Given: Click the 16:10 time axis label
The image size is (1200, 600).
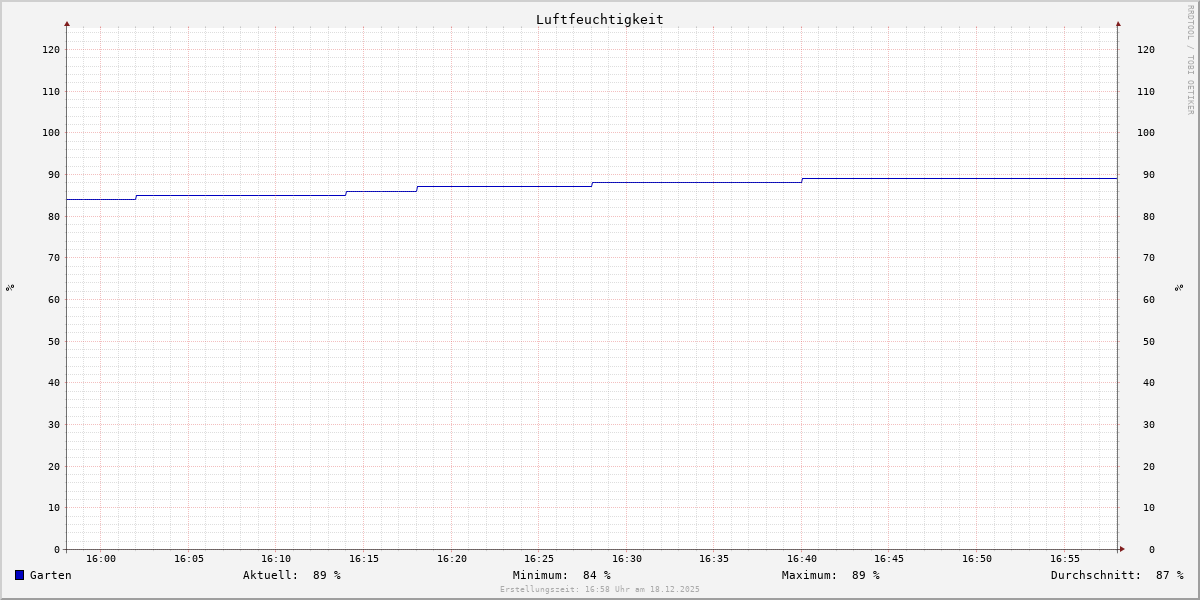Looking at the screenshot, I should pos(276,559).
